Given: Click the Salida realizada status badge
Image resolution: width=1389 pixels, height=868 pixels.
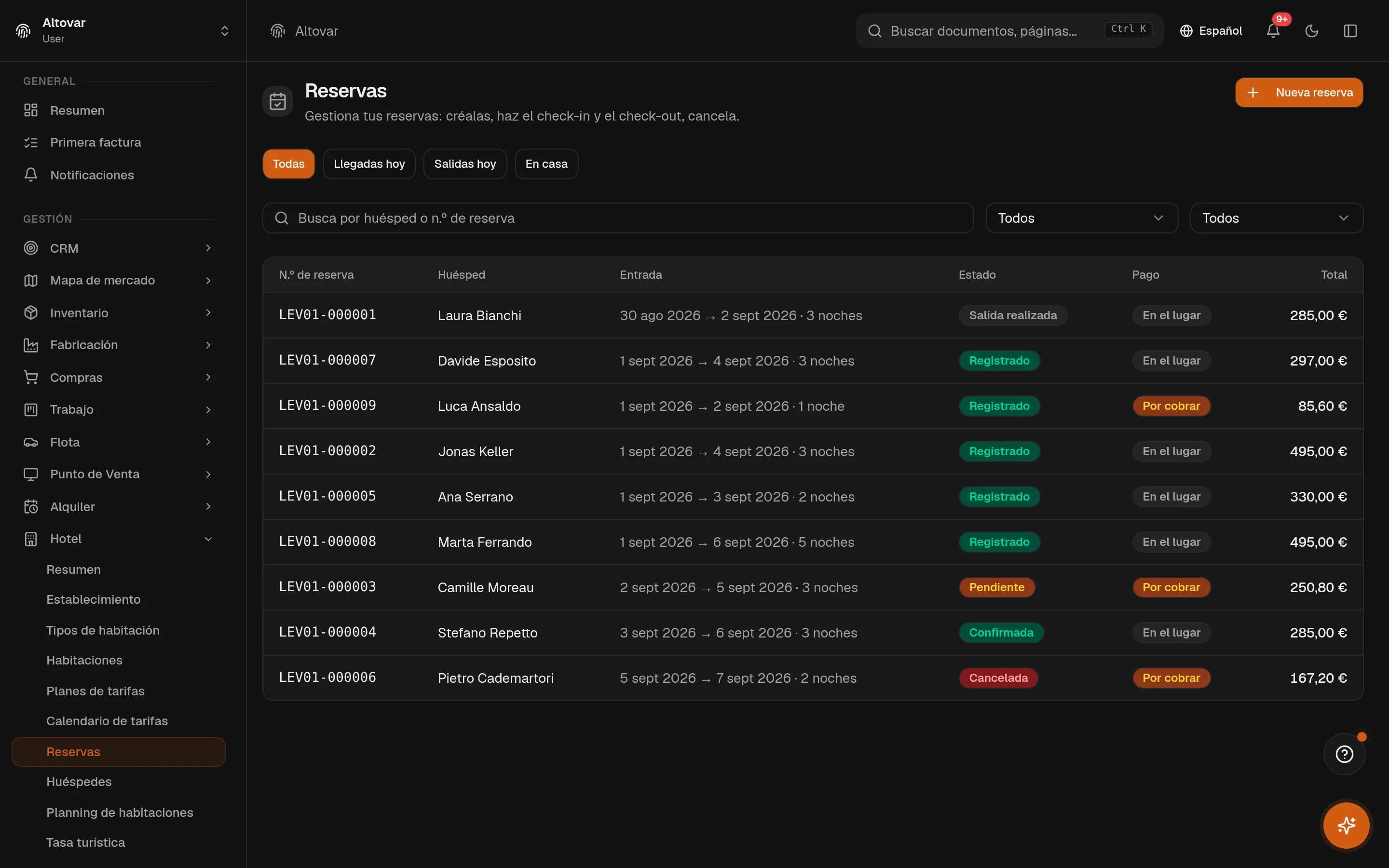Looking at the screenshot, I should (1013, 315).
